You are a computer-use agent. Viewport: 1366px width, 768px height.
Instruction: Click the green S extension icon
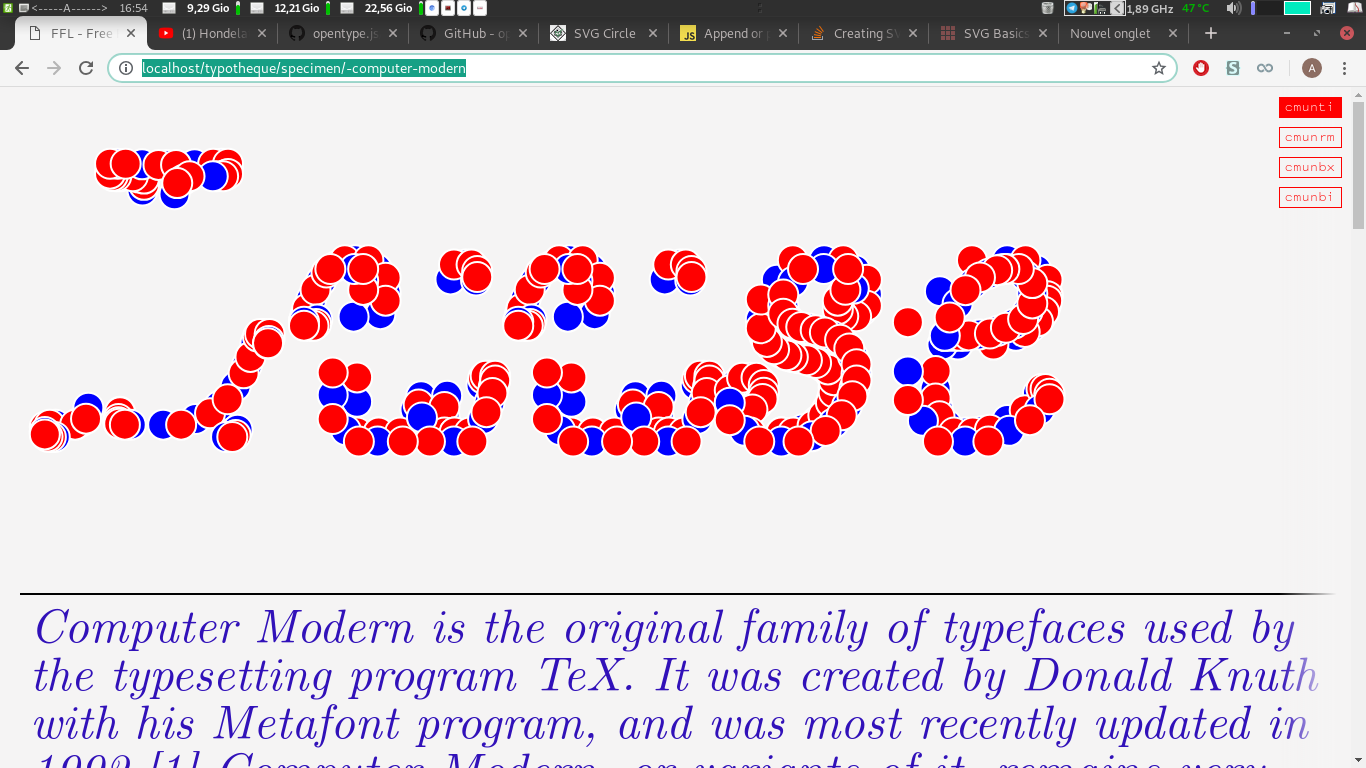pos(1233,68)
